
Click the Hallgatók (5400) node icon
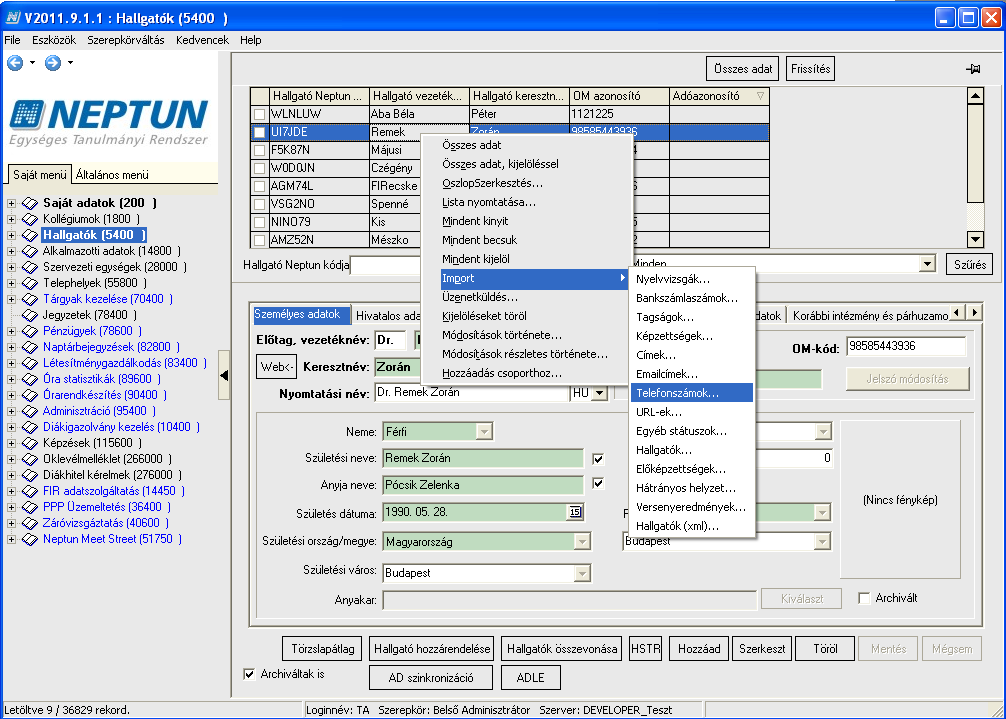(x=30, y=235)
